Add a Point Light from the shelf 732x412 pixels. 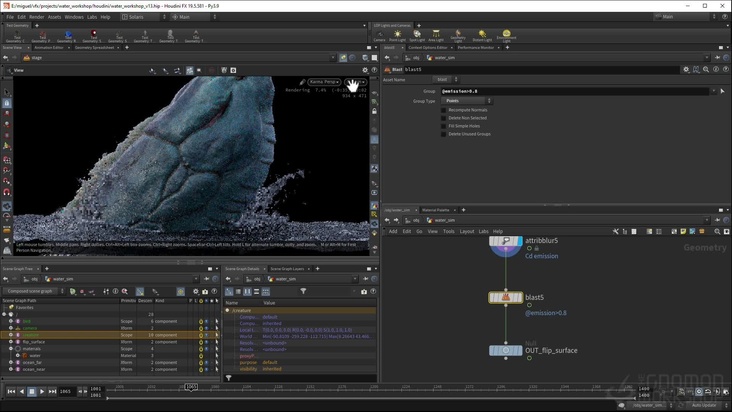click(397, 35)
